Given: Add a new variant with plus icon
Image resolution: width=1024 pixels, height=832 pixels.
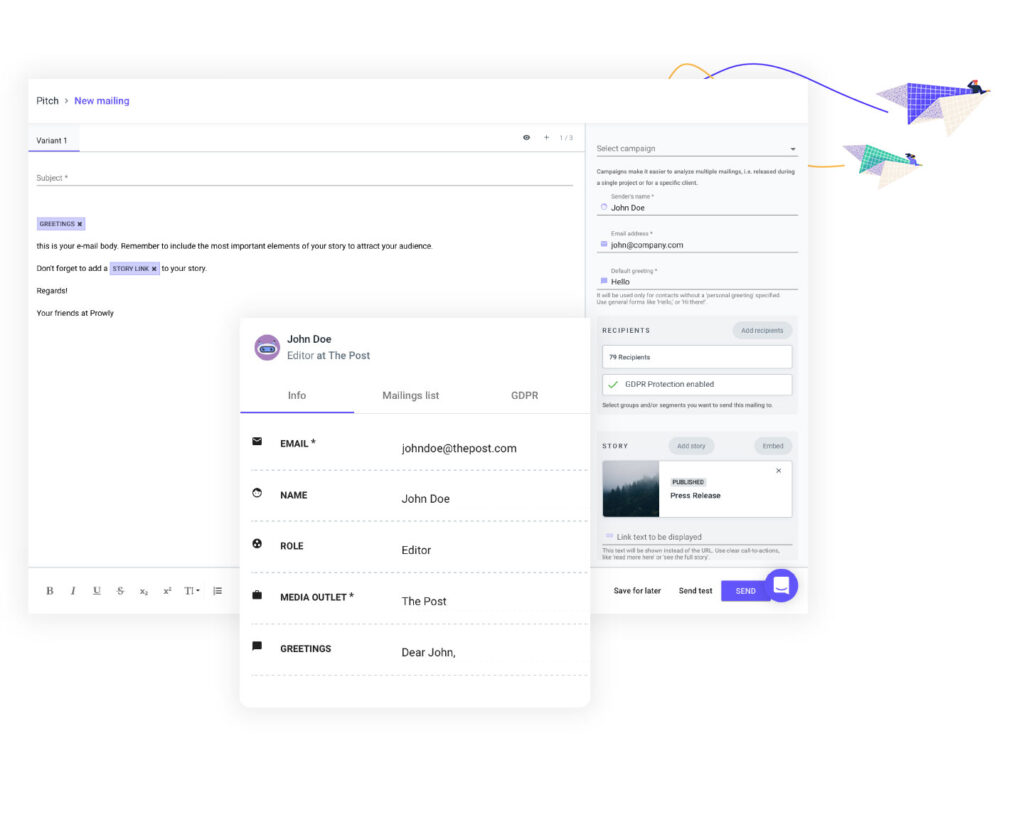Looking at the screenshot, I should click(x=546, y=138).
